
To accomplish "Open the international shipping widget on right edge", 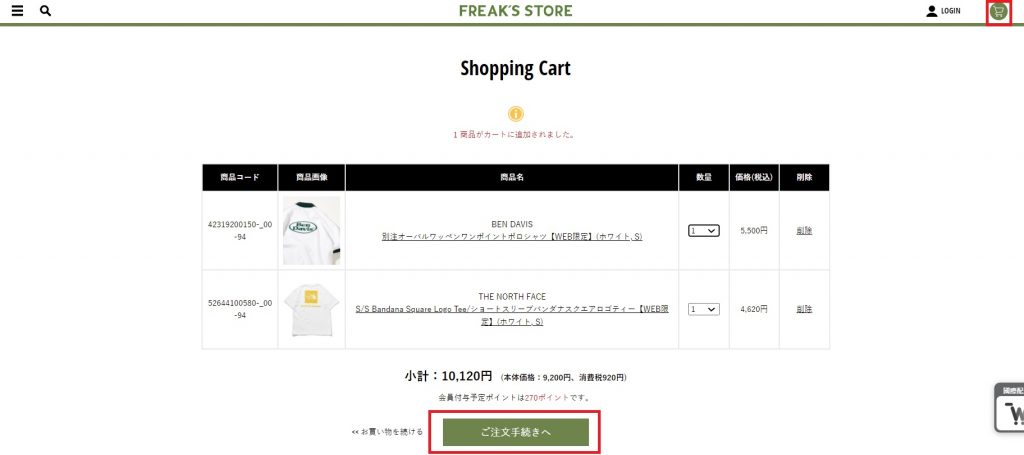I will coord(1010,408).
